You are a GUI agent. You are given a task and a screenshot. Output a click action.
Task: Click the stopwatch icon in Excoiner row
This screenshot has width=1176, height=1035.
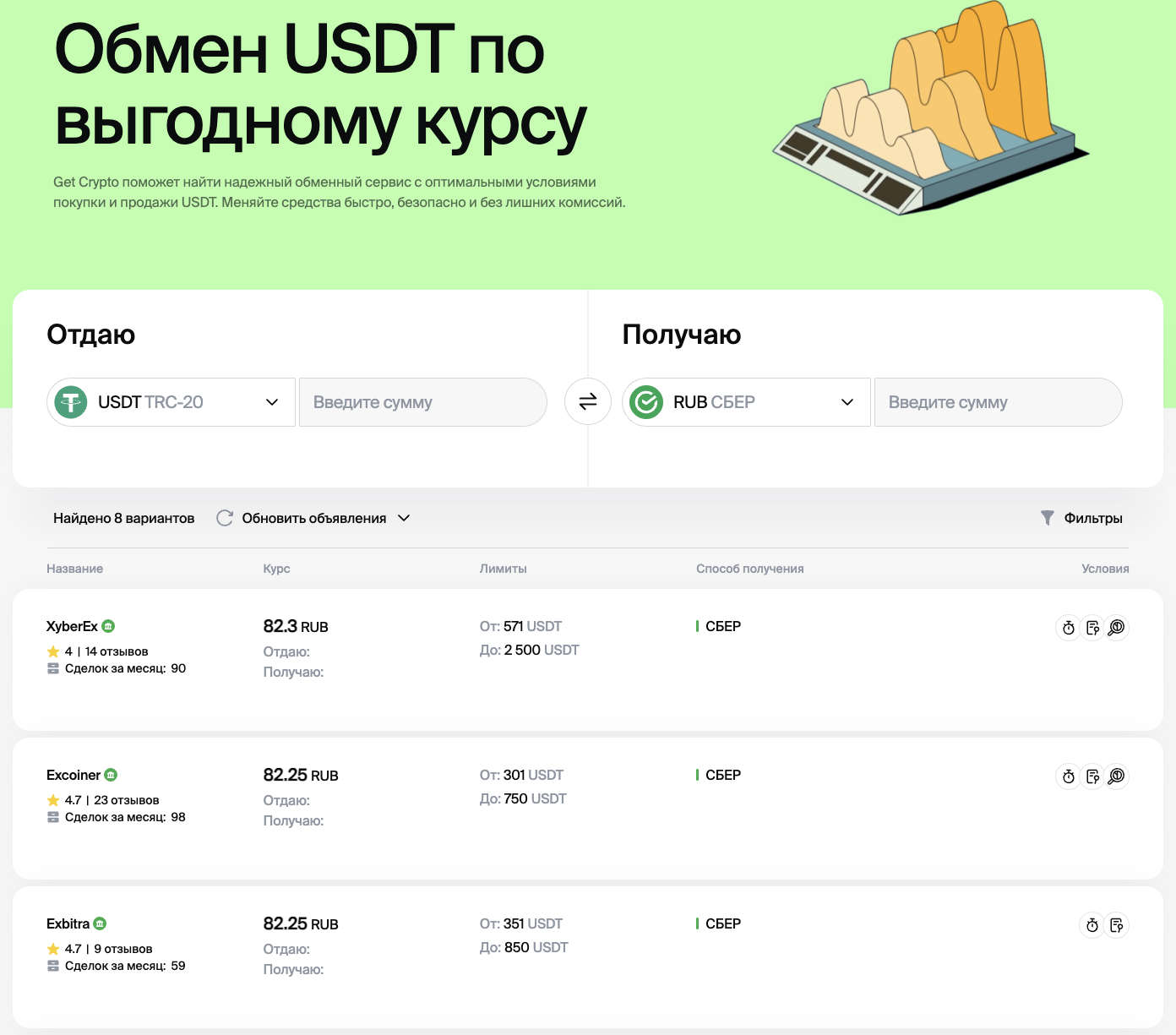(1069, 776)
